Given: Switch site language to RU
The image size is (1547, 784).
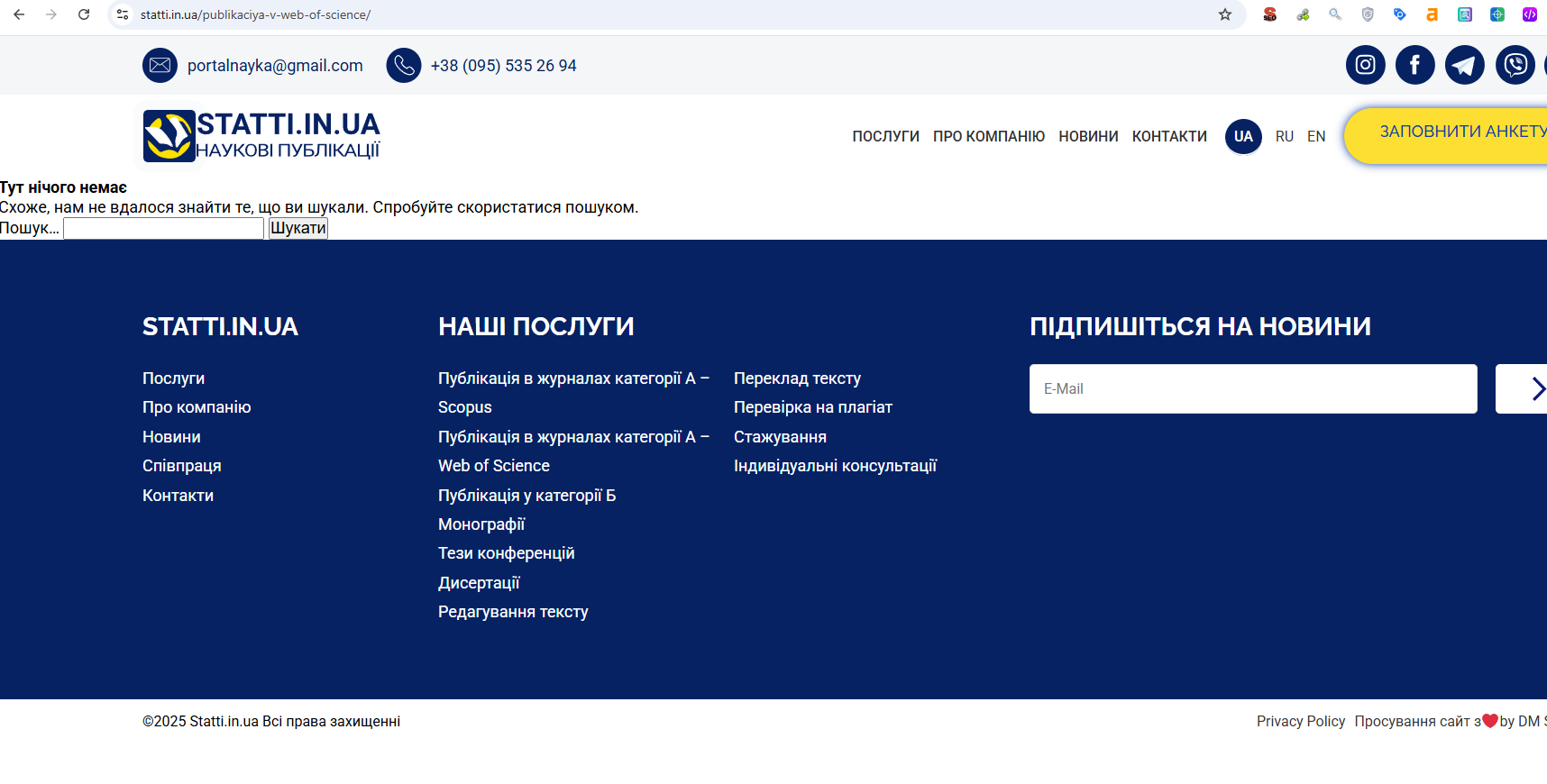Looking at the screenshot, I should (x=1285, y=136).
